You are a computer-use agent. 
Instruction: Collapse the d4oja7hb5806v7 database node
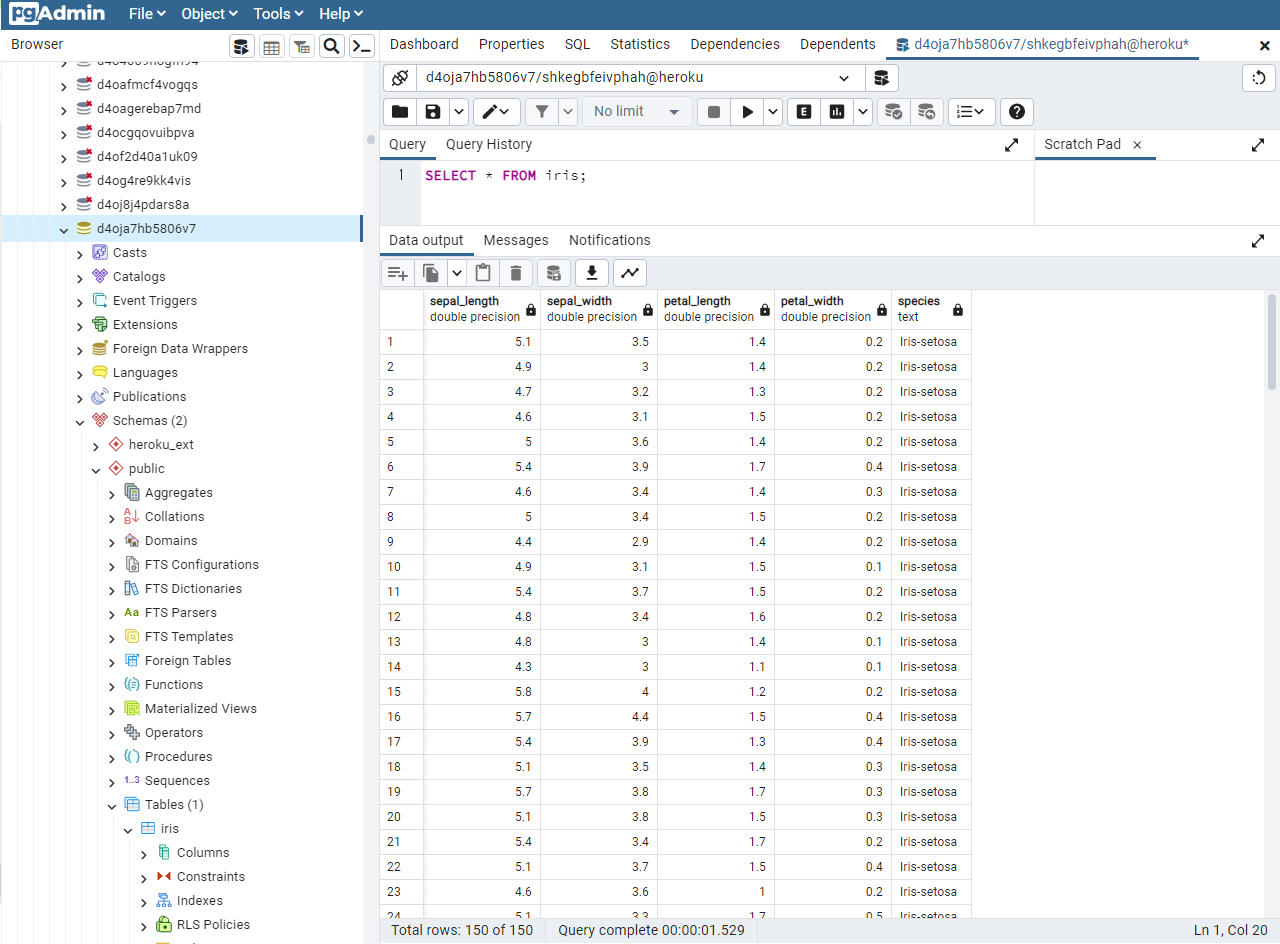click(x=64, y=229)
